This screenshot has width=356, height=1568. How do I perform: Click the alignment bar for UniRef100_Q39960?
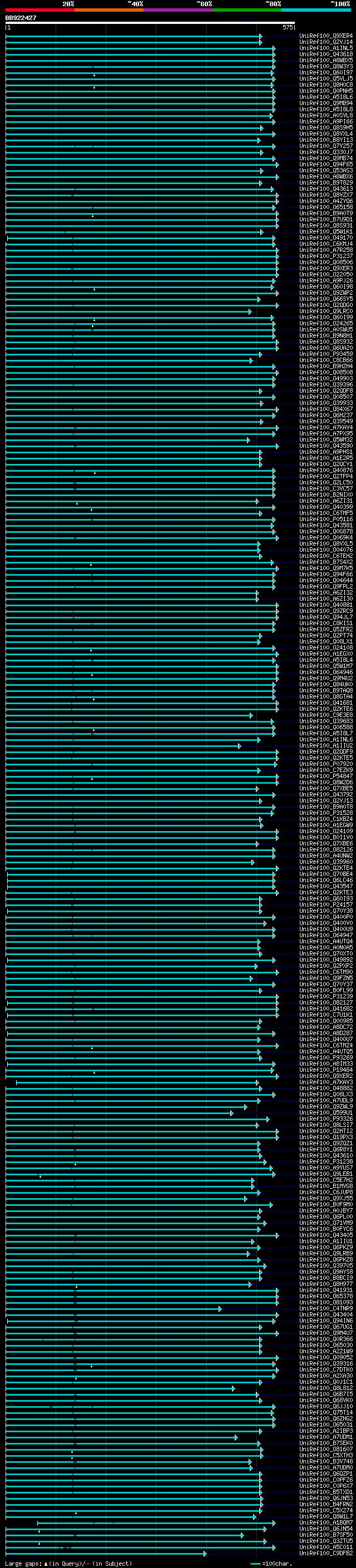[x=130, y=862]
